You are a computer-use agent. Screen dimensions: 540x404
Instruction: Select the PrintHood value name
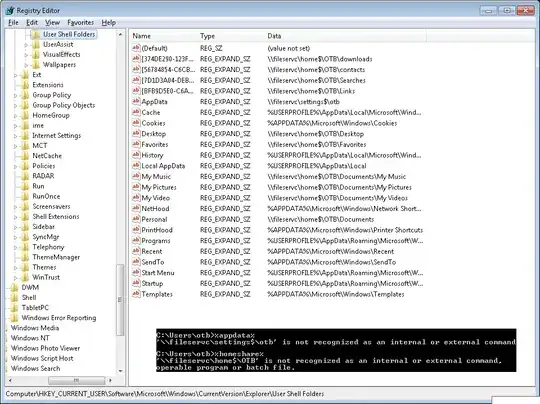[157, 230]
